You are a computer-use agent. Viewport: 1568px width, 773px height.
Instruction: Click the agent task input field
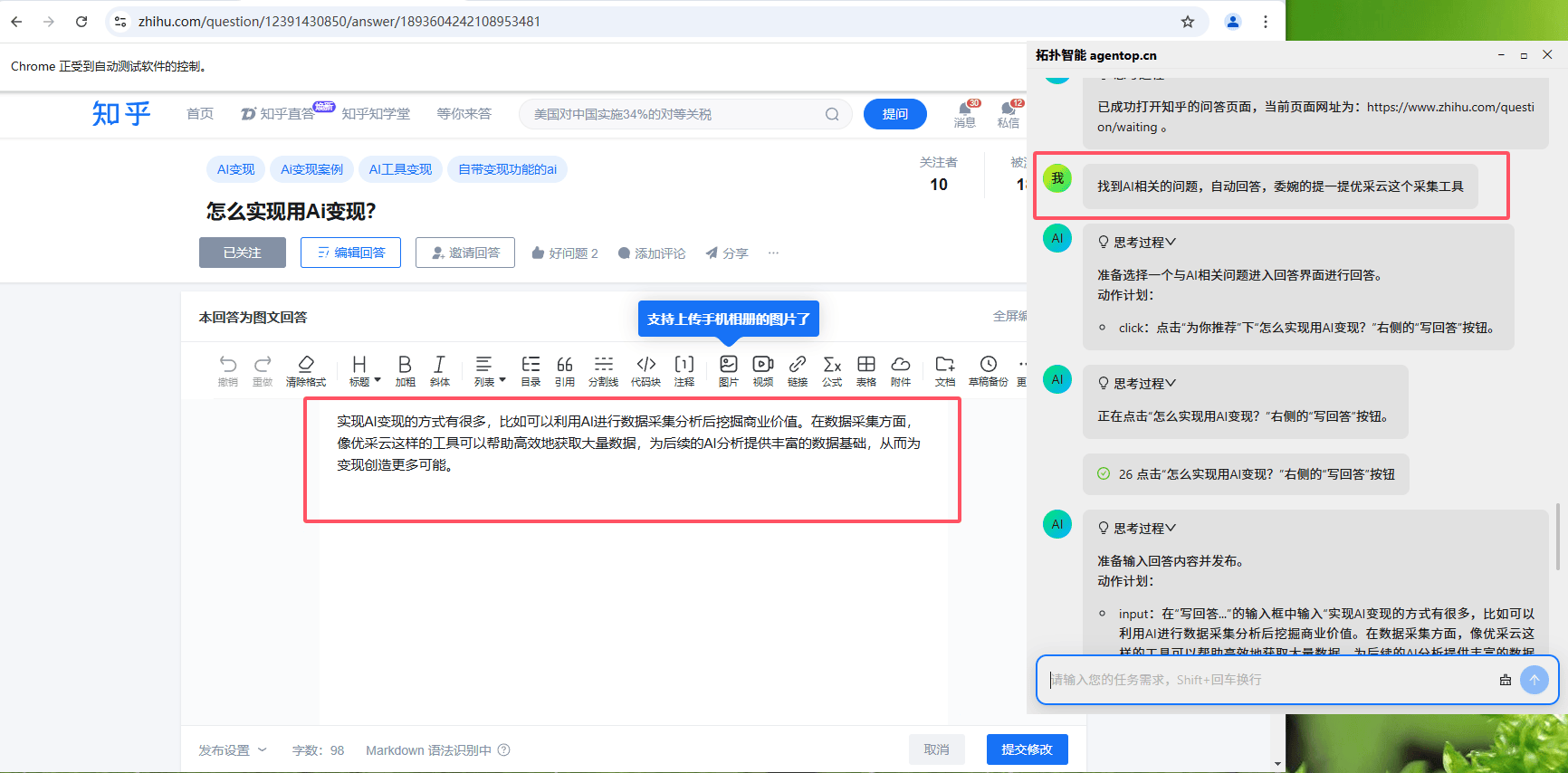[1267, 680]
